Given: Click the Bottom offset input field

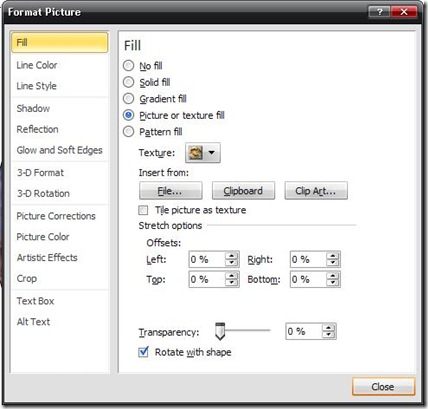Looking at the screenshot, I should pyautogui.click(x=308, y=279).
